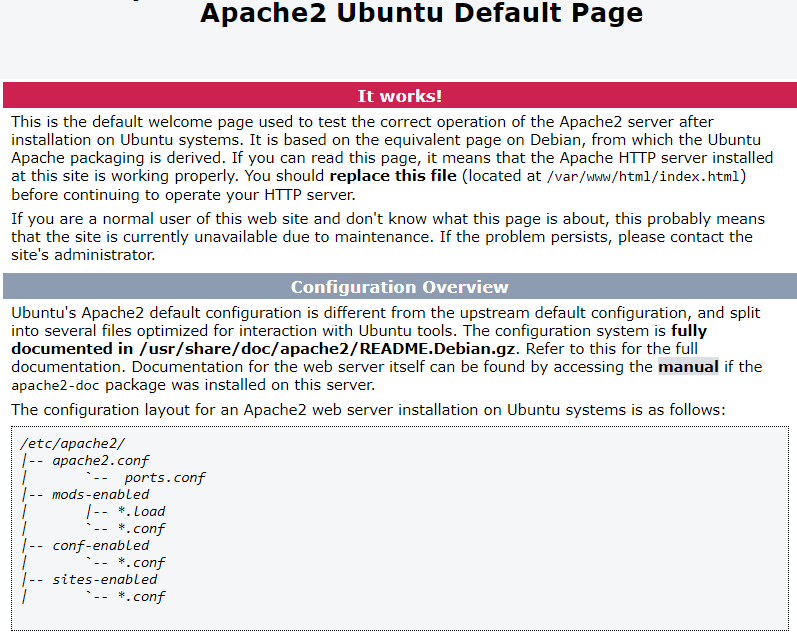Image resolution: width=797 pixels, height=639 pixels.
Task: Click the conf-enabled tree entry
Action: pyautogui.click(x=101, y=545)
